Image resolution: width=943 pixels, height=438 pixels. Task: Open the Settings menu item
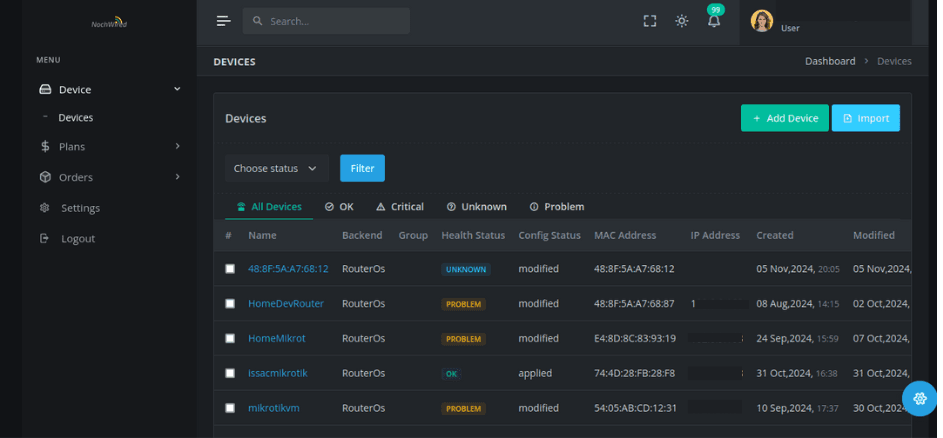(81, 208)
